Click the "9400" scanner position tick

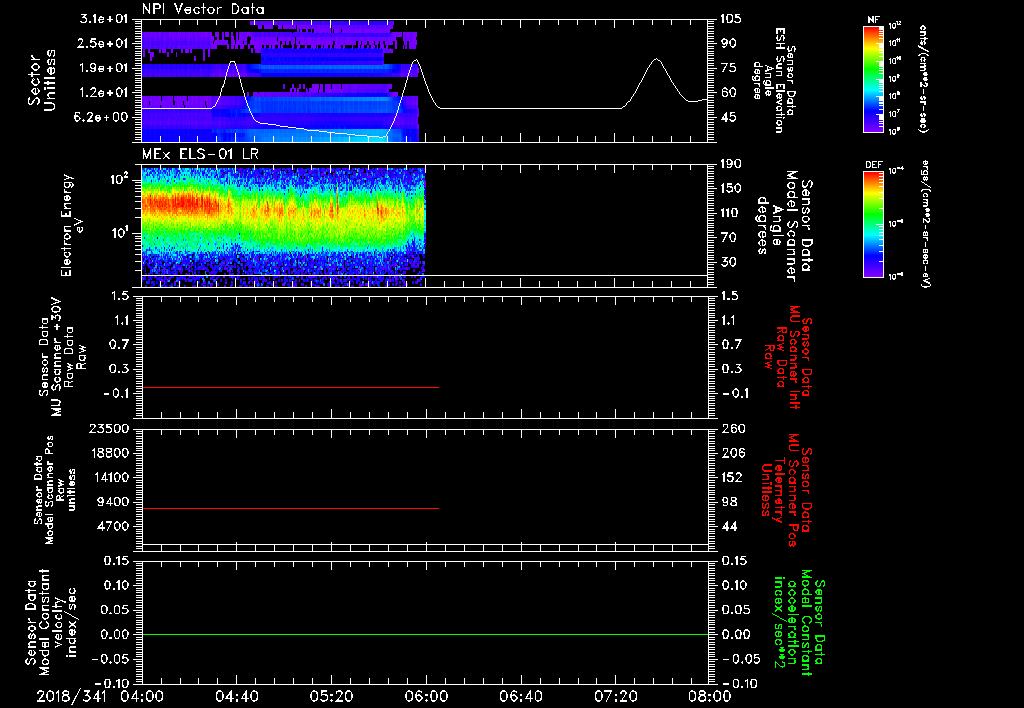tap(113, 502)
